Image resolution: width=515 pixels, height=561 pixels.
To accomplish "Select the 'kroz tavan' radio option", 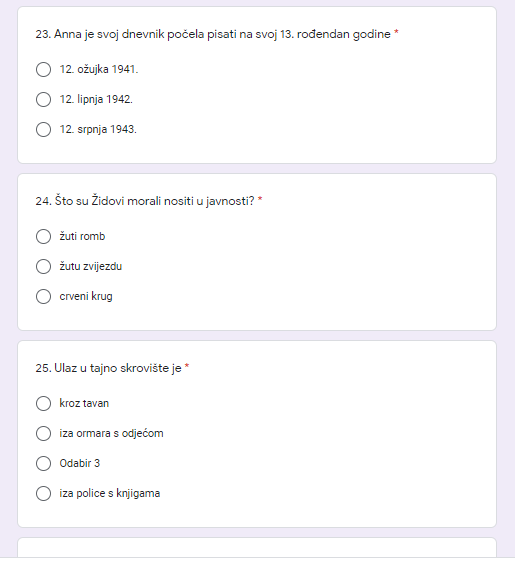I will [x=43, y=404].
